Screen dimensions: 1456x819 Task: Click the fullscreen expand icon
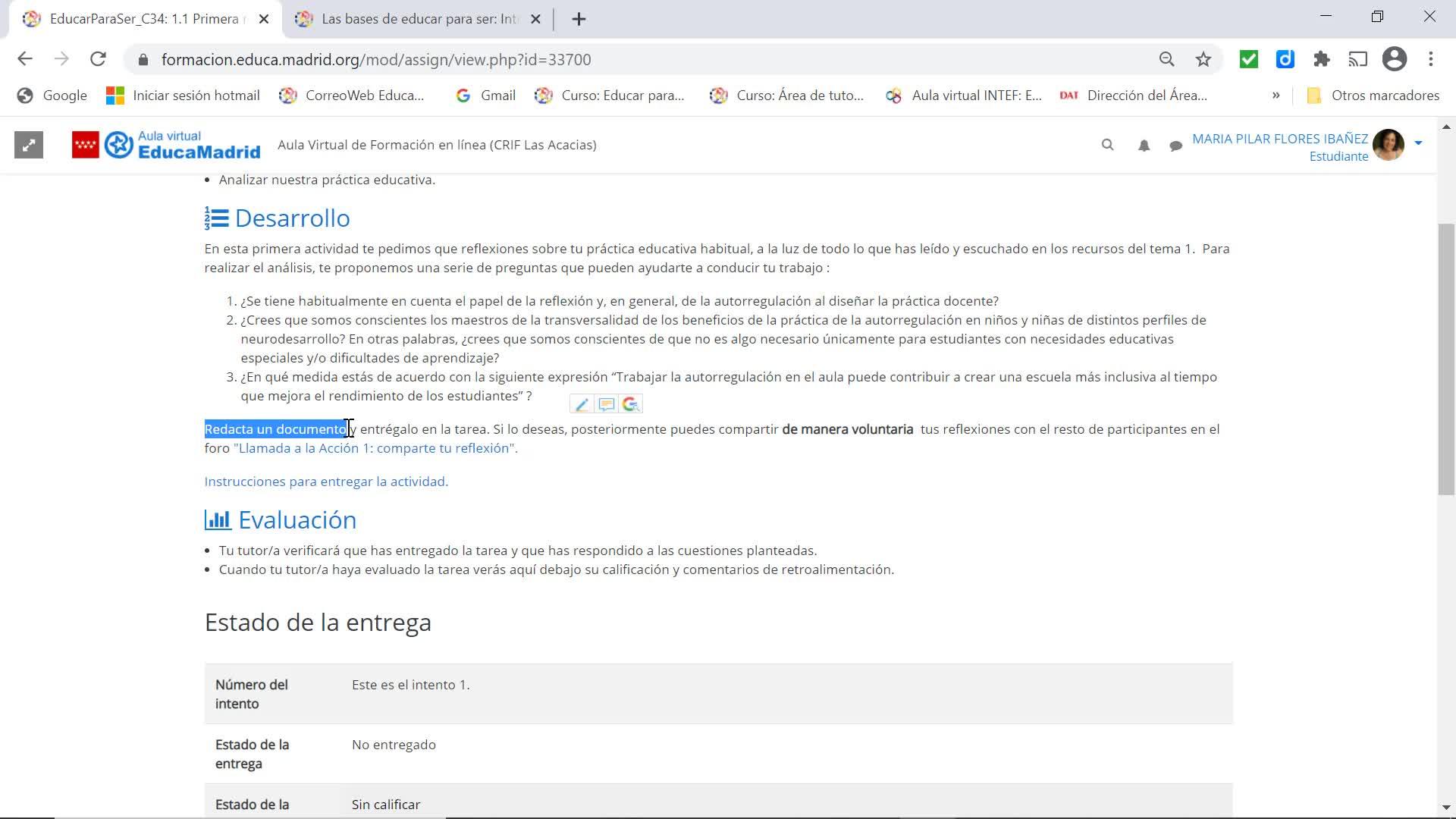(29, 145)
